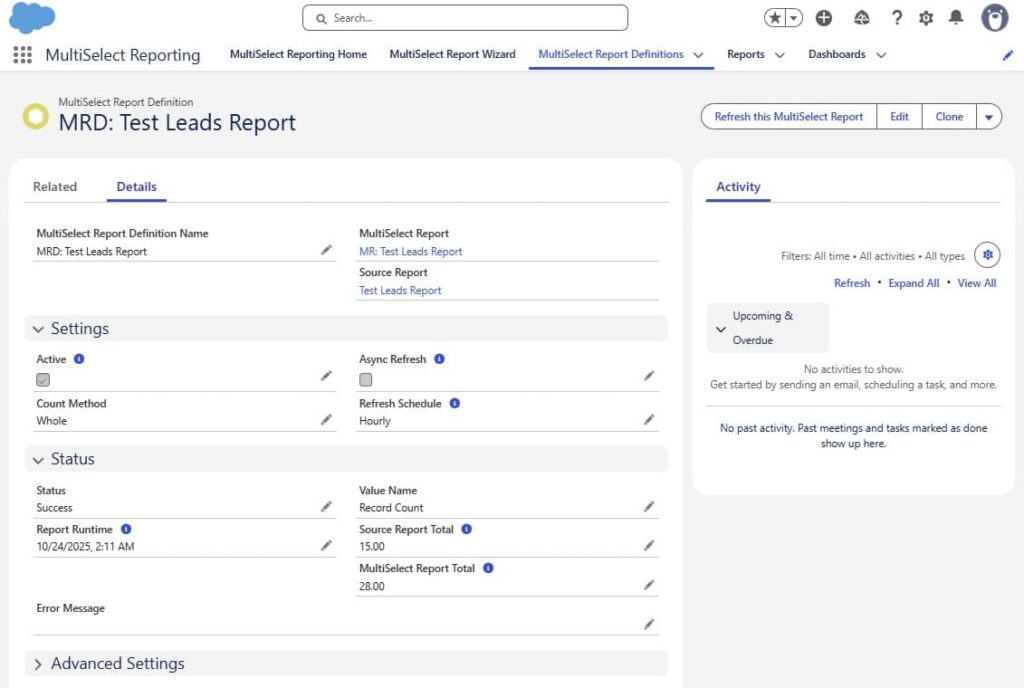Expand the Advanced Settings section

coord(37,663)
